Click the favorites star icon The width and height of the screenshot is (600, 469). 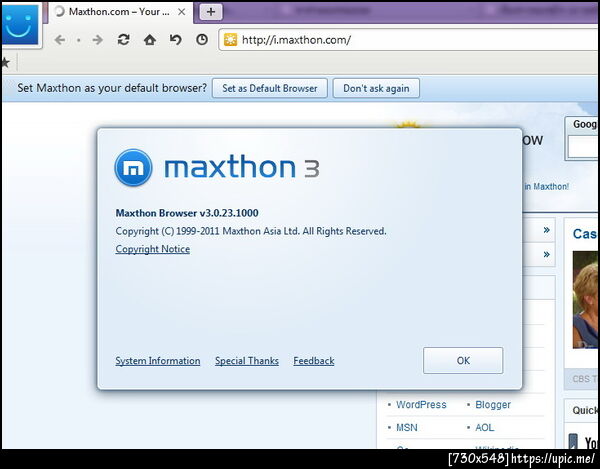[x=5, y=62]
